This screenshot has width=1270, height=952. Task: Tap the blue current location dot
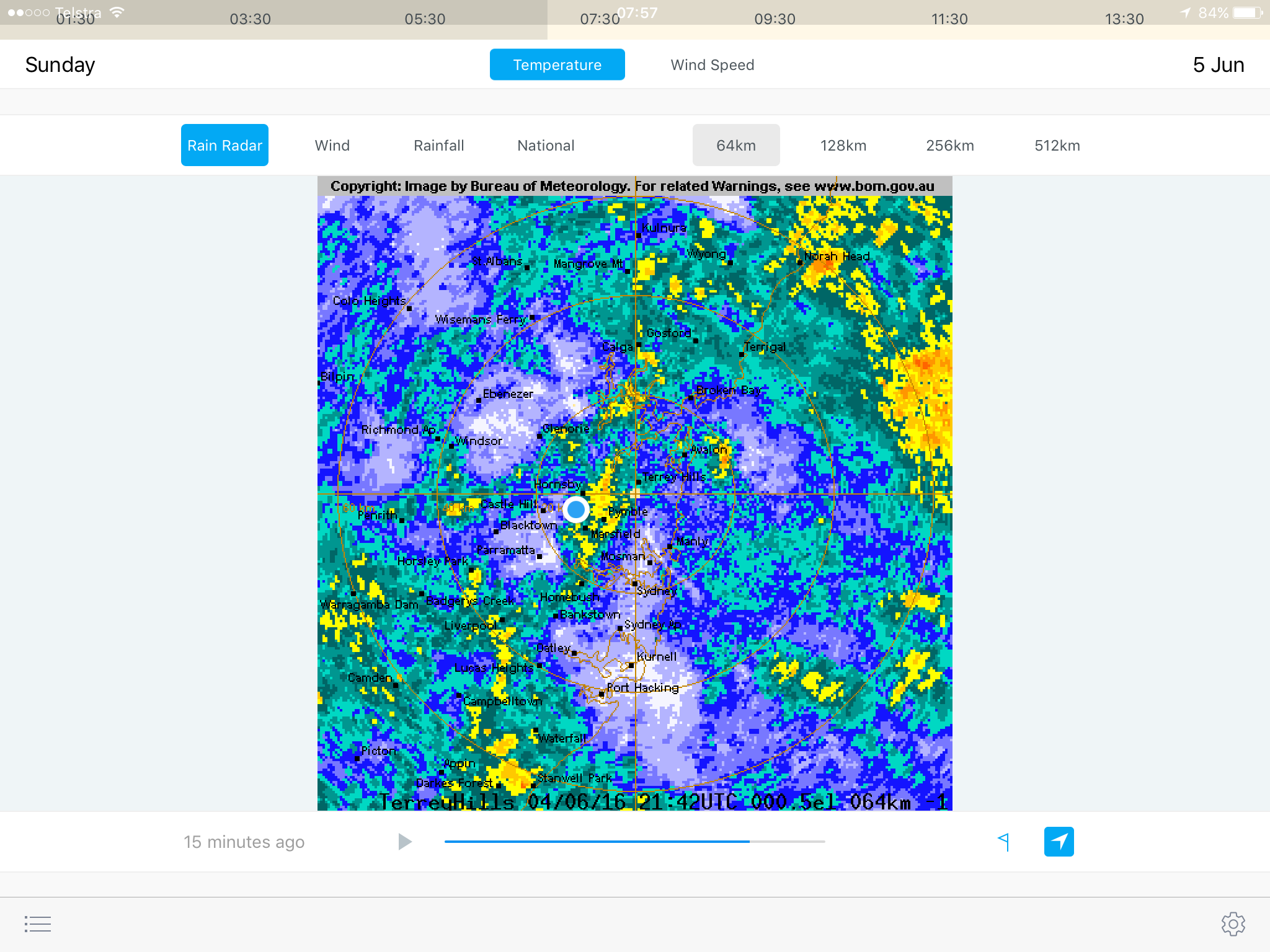point(576,509)
